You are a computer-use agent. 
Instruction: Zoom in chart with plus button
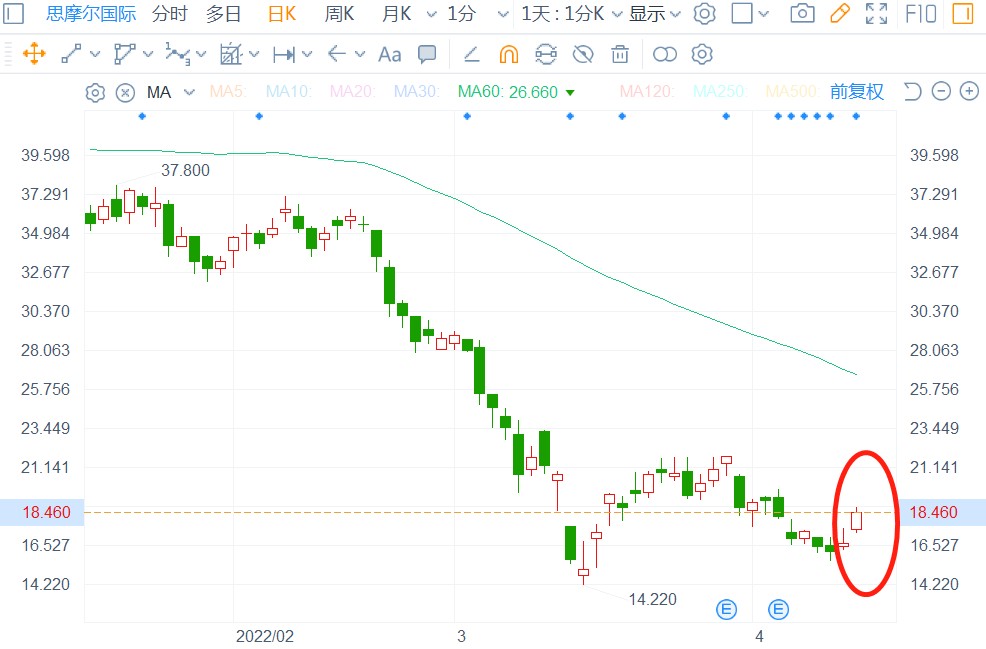(969, 92)
